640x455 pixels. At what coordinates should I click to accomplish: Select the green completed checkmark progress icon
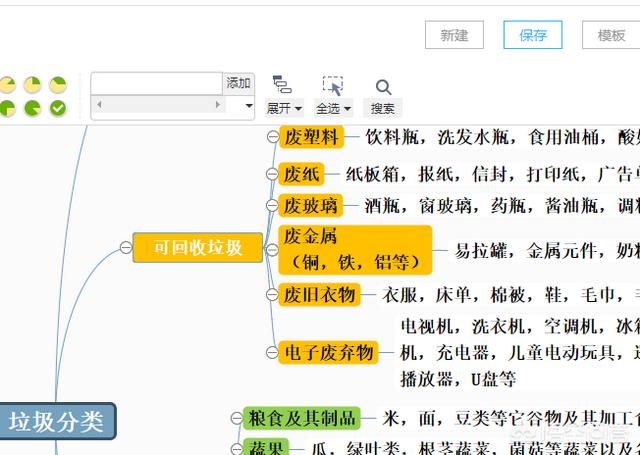tap(58, 108)
